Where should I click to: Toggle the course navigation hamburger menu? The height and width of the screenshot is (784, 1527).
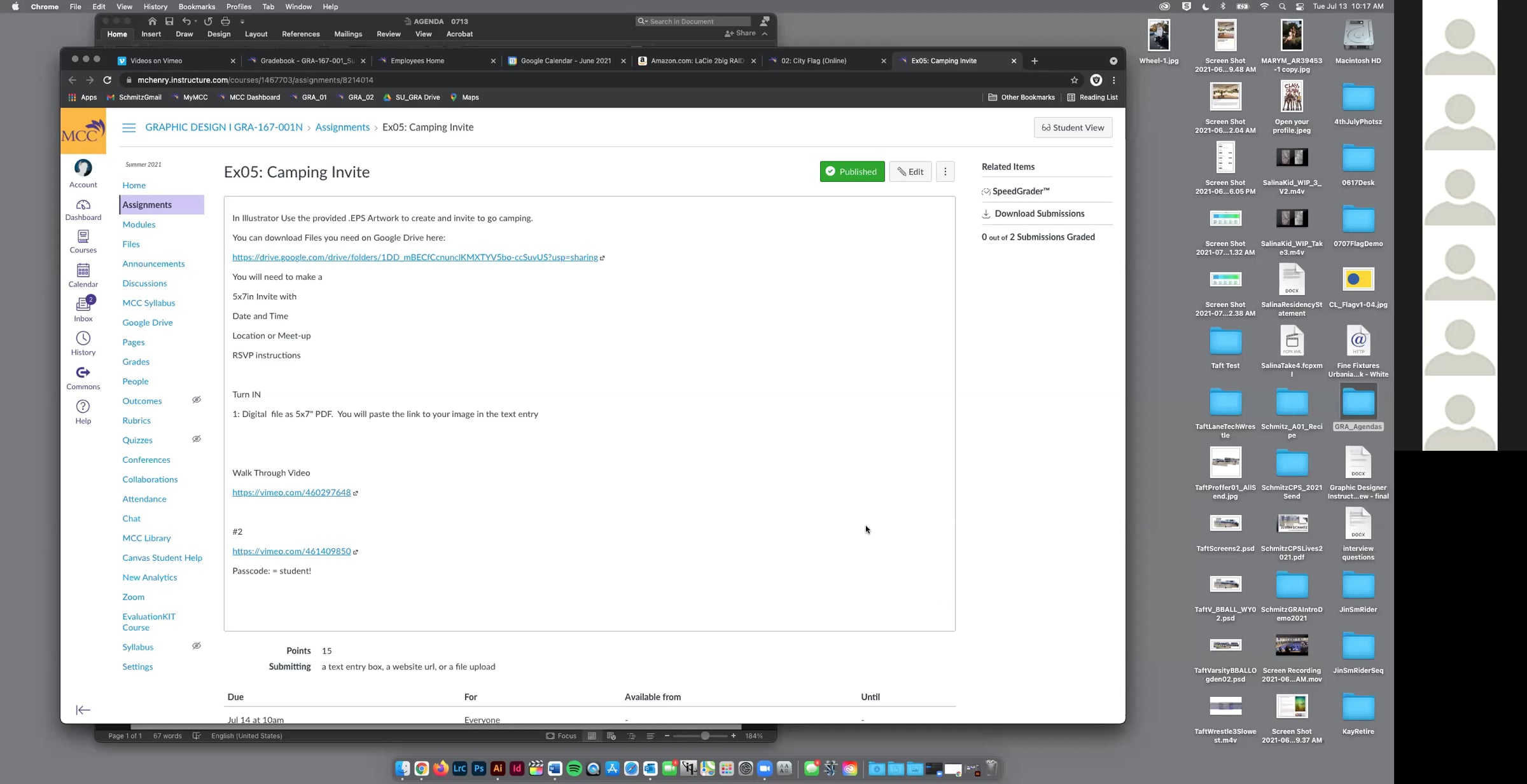pyautogui.click(x=129, y=128)
